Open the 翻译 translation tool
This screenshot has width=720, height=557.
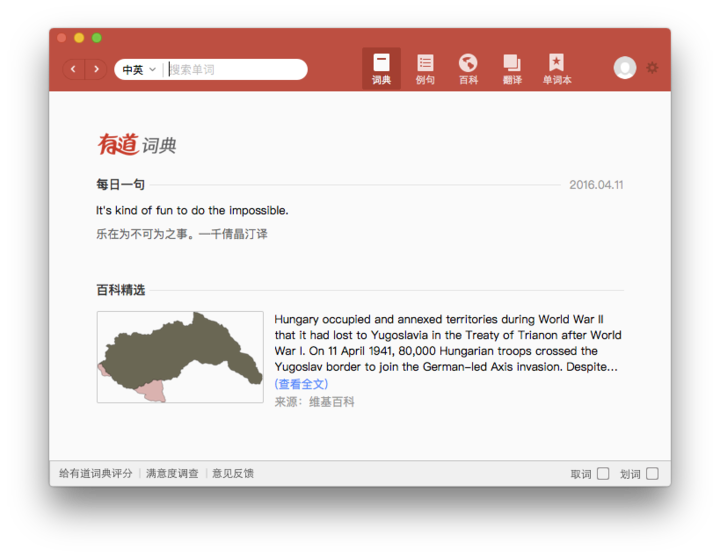pos(512,68)
